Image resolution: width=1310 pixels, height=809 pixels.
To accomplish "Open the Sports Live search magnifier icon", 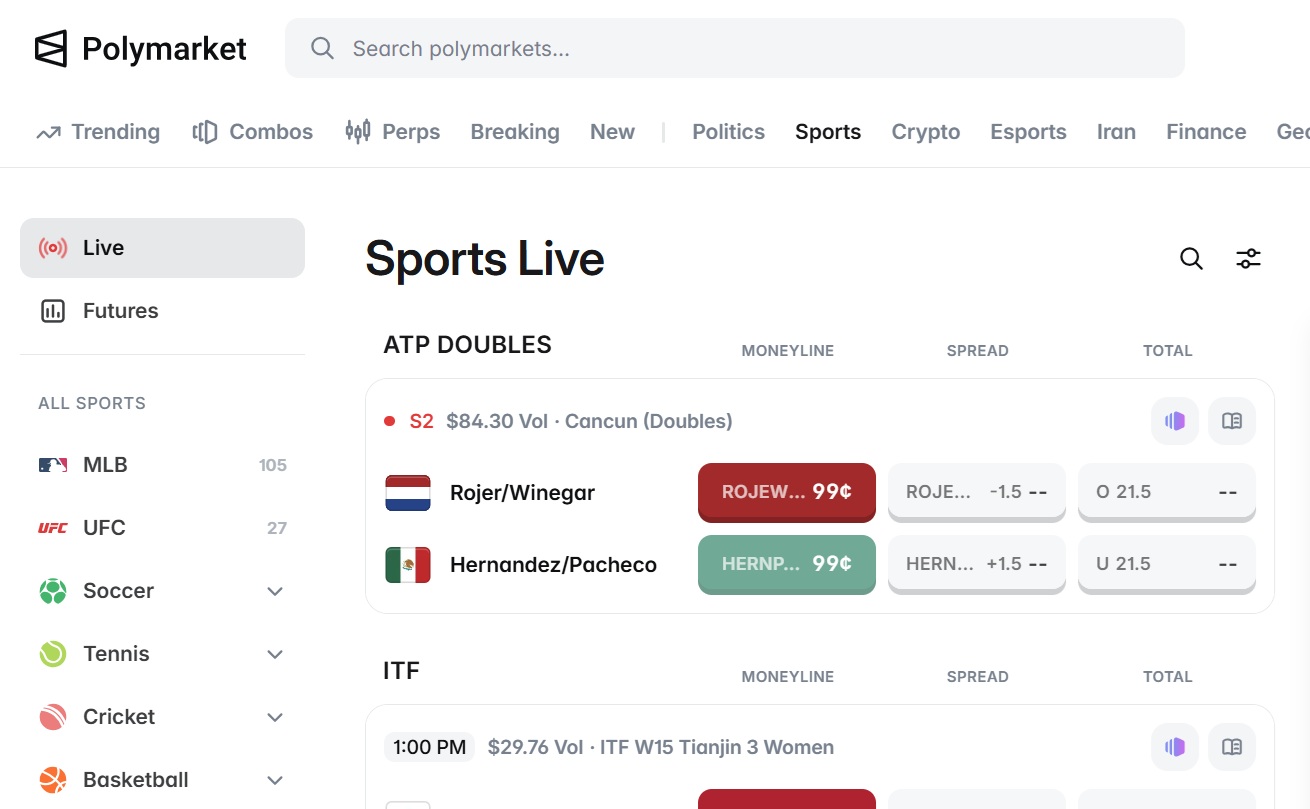I will (1191, 259).
